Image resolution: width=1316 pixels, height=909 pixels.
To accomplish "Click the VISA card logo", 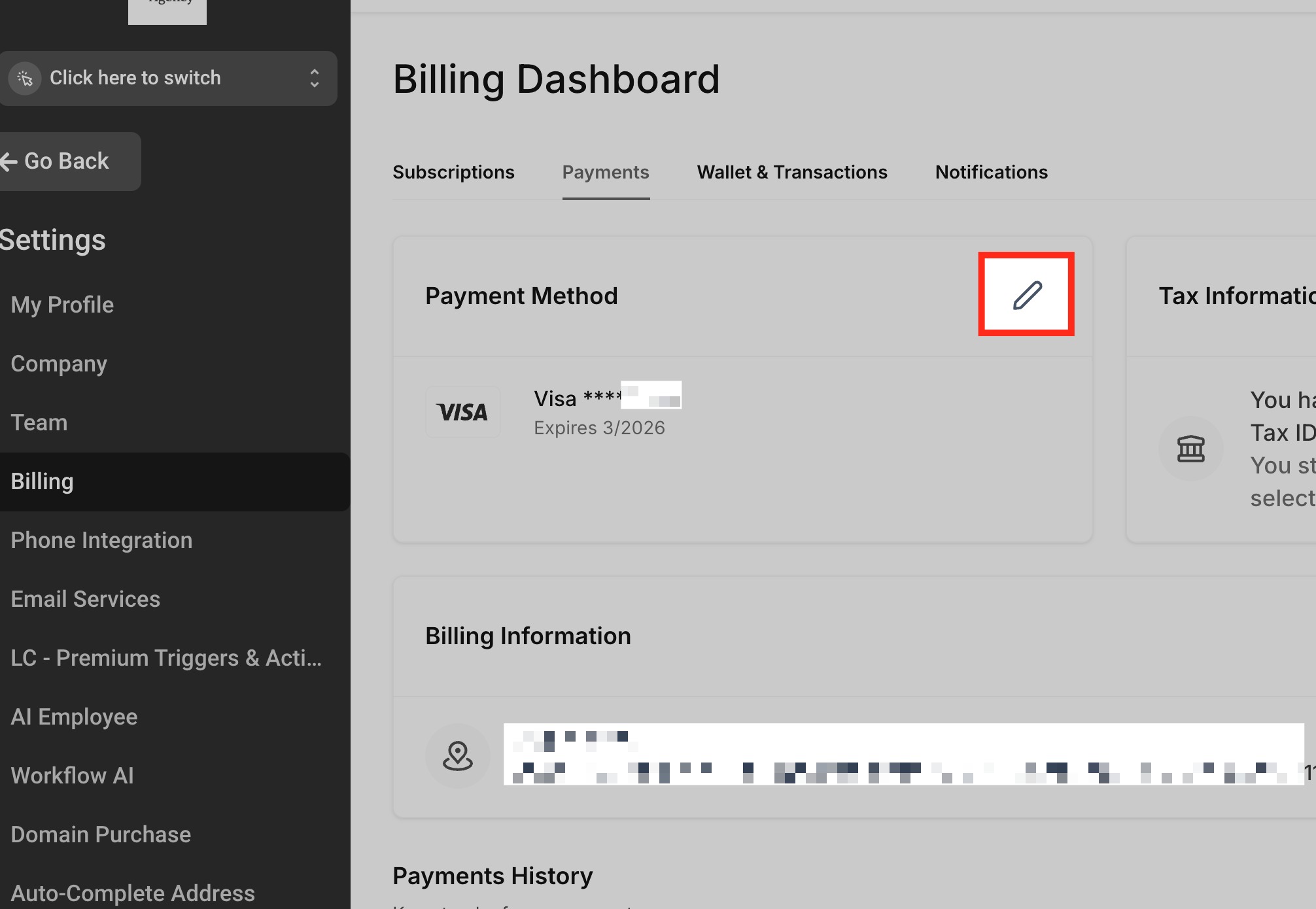I will point(462,412).
